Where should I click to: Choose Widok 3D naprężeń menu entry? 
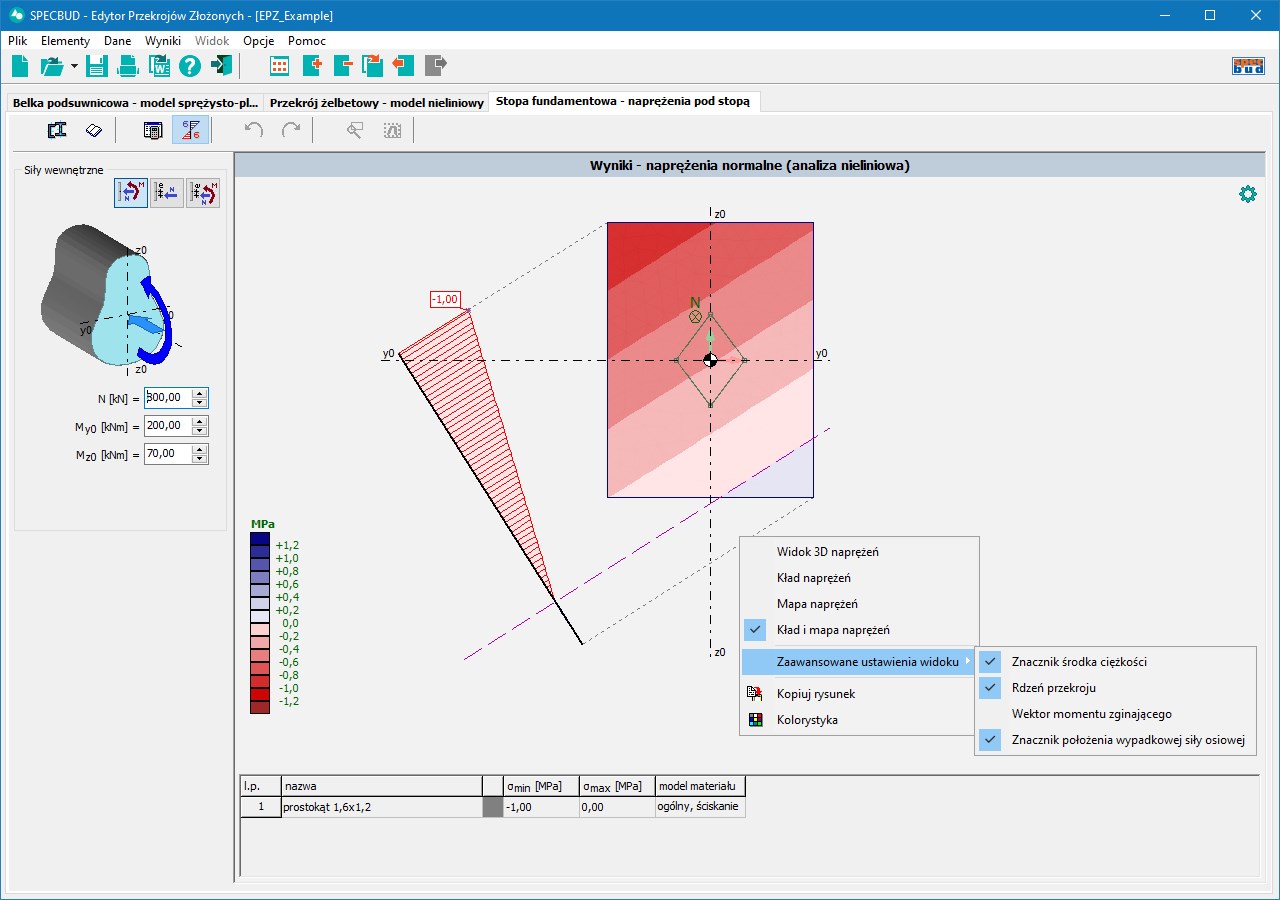pos(827,552)
